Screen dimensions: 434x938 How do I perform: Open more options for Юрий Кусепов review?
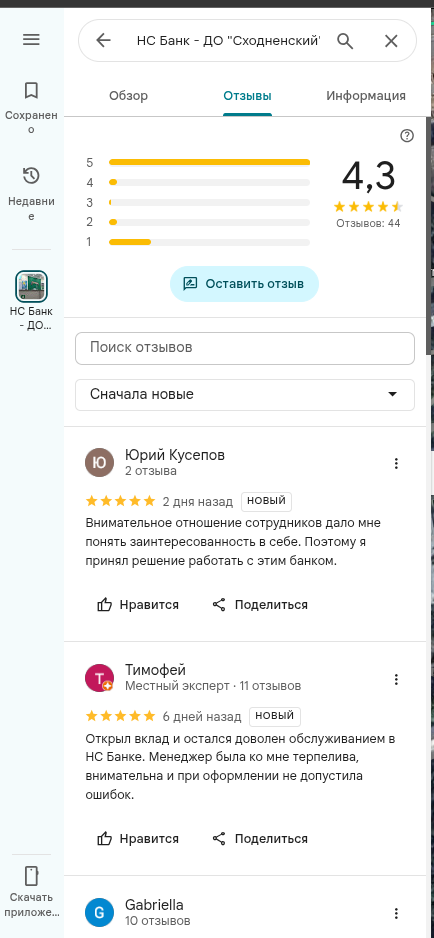pos(396,463)
